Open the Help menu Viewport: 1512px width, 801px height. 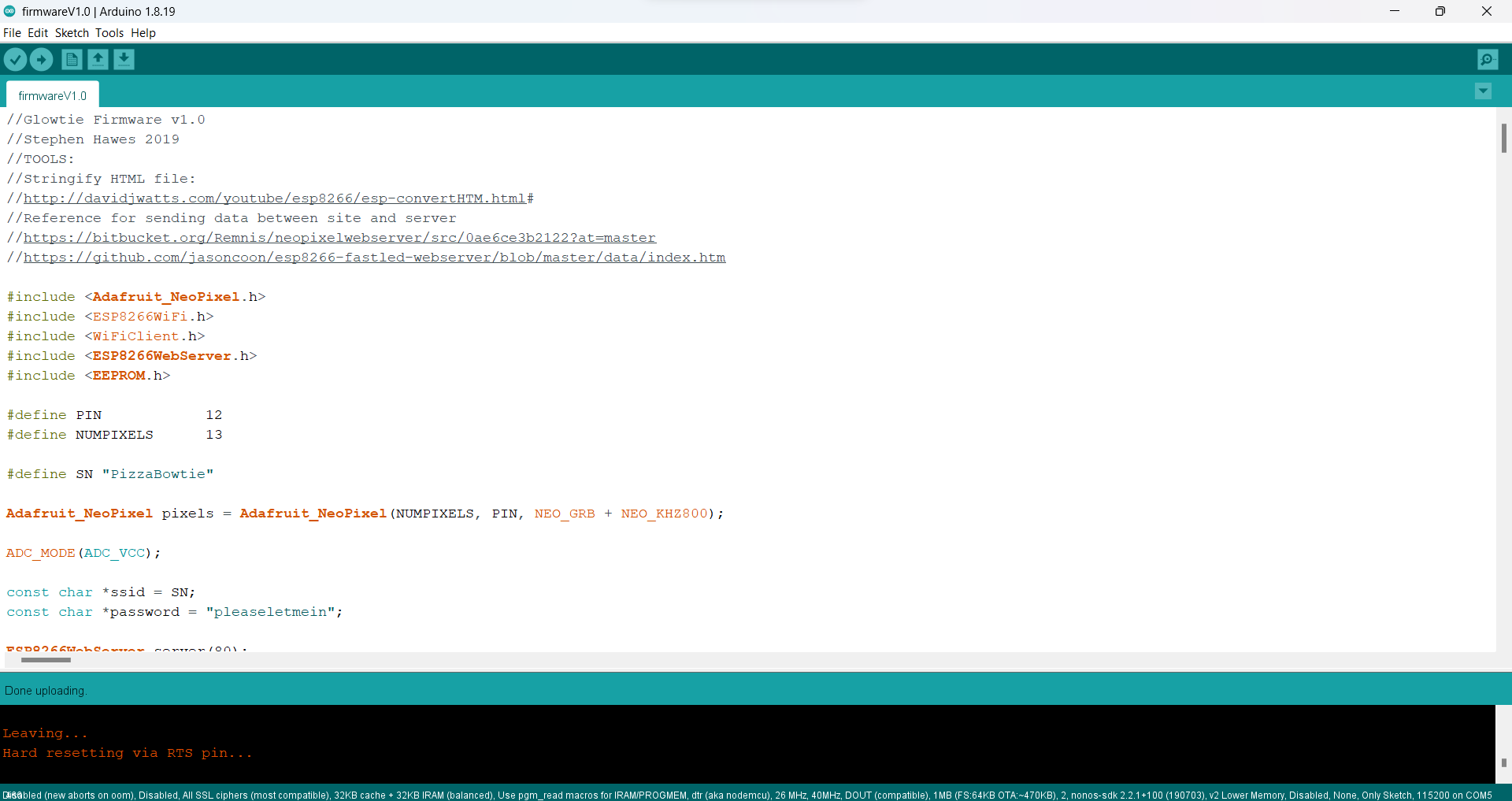click(x=143, y=33)
